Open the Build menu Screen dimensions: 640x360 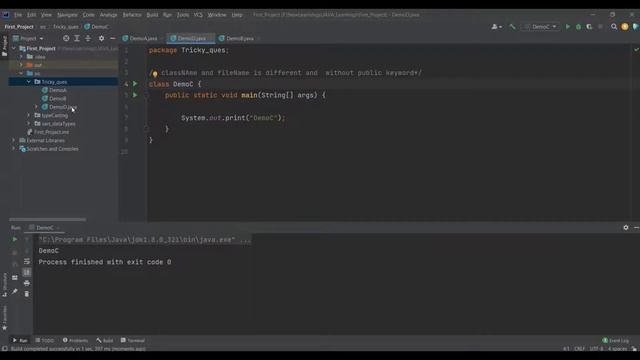pos(152,15)
